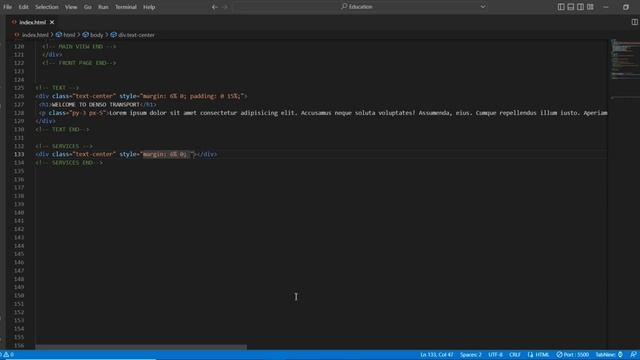Split the editor to the right

pos(634,22)
